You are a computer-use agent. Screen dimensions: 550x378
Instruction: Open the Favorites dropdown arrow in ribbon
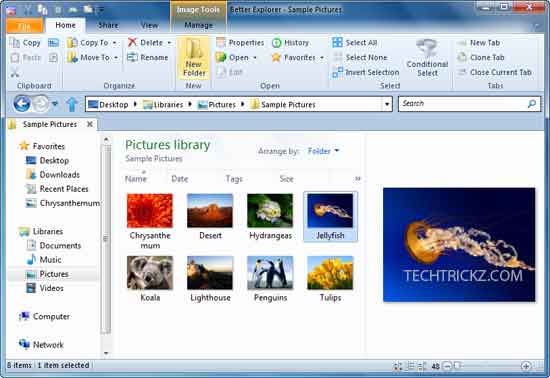coord(322,58)
